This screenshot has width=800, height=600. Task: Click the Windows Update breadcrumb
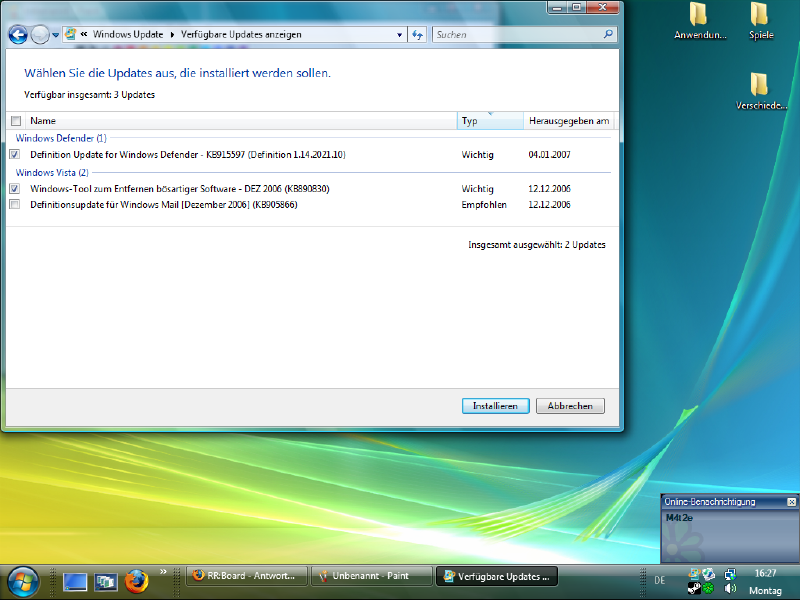pos(128,34)
